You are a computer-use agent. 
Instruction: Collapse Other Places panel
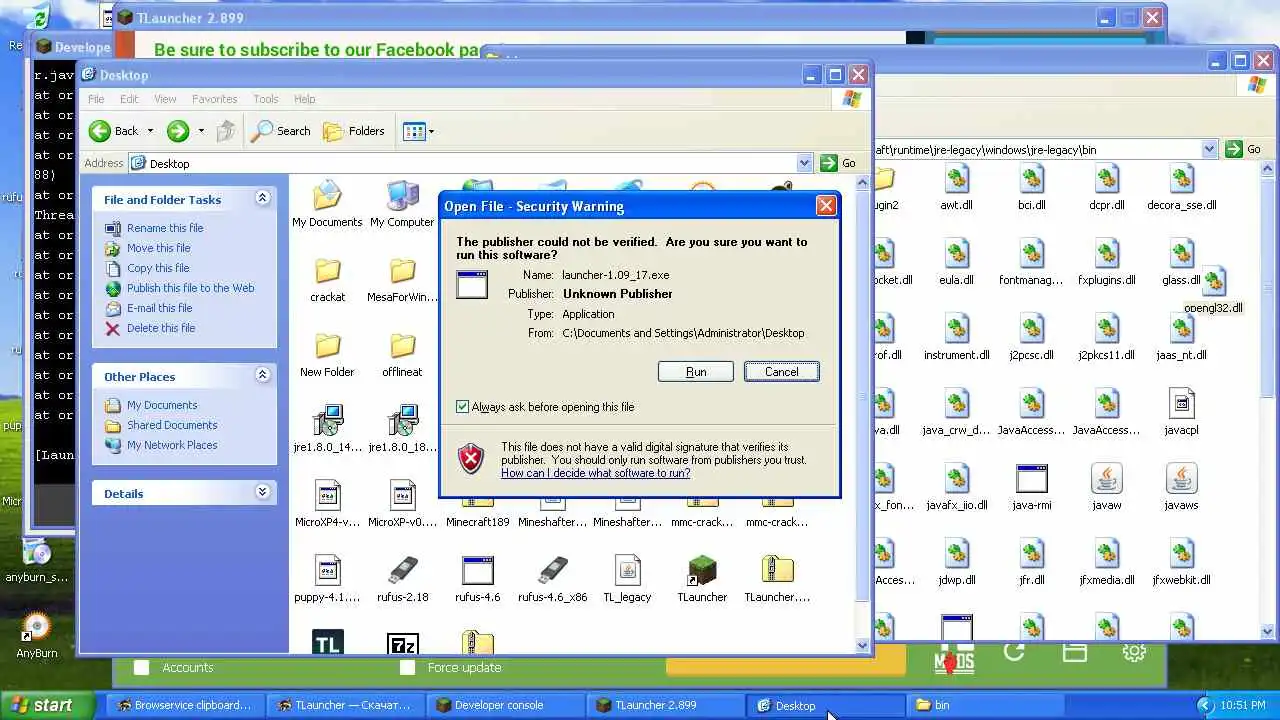(x=262, y=375)
